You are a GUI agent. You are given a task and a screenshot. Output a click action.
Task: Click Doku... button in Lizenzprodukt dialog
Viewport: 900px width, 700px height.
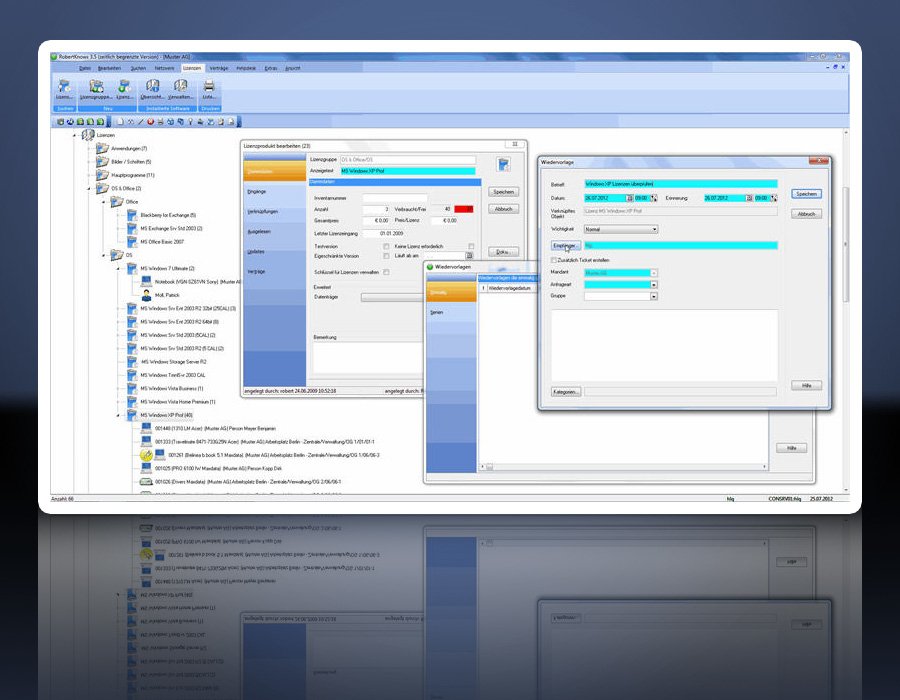(x=503, y=252)
